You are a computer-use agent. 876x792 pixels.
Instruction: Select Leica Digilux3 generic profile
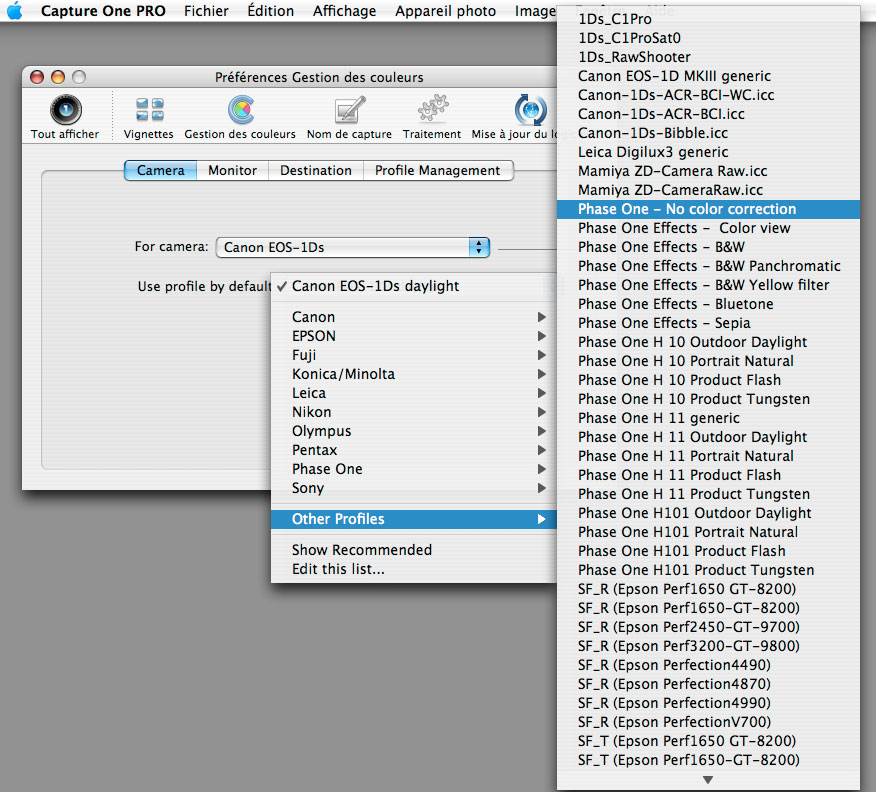pos(708,152)
